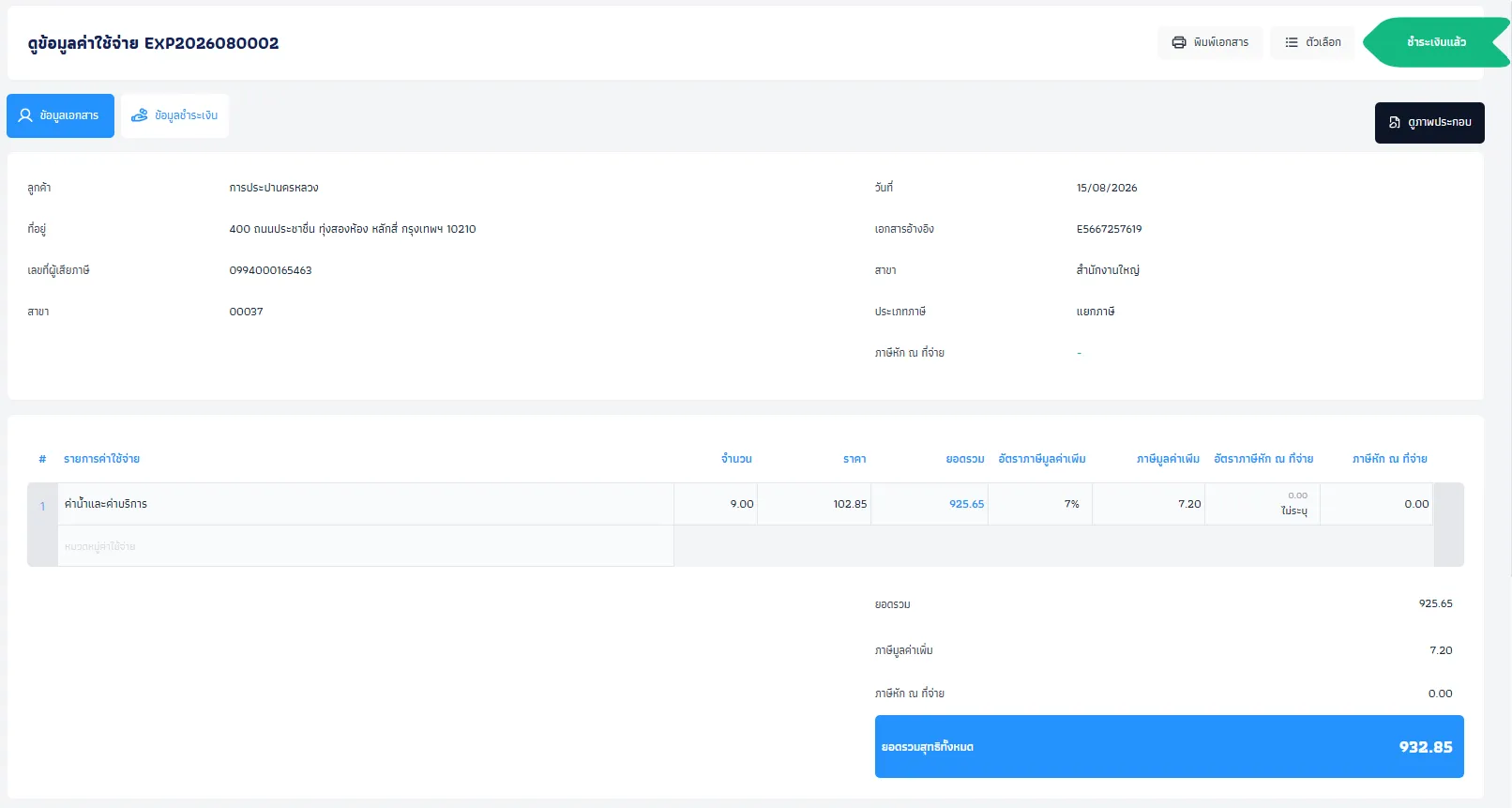Switch to the ข้อมูลชำระเงิน tab
This screenshot has width=1512, height=808.
coord(174,115)
